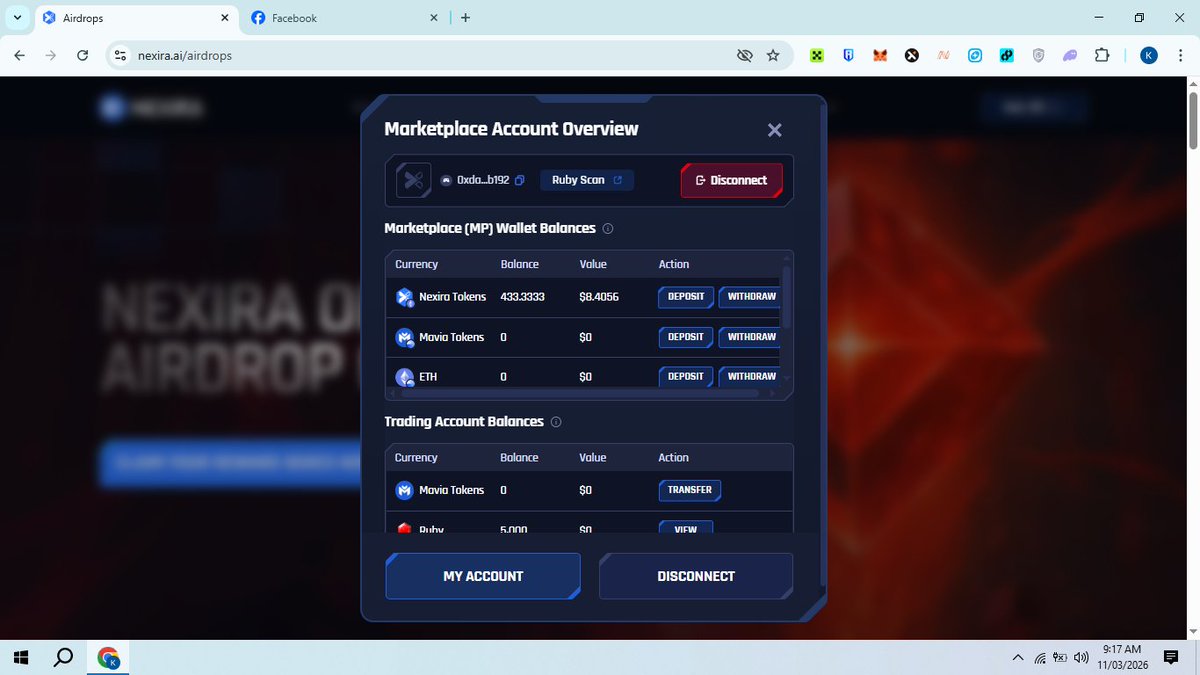Transfer Mavia Tokens in Trading Account
Viewport: 1200px width, 675px height.
coord(690,490)
